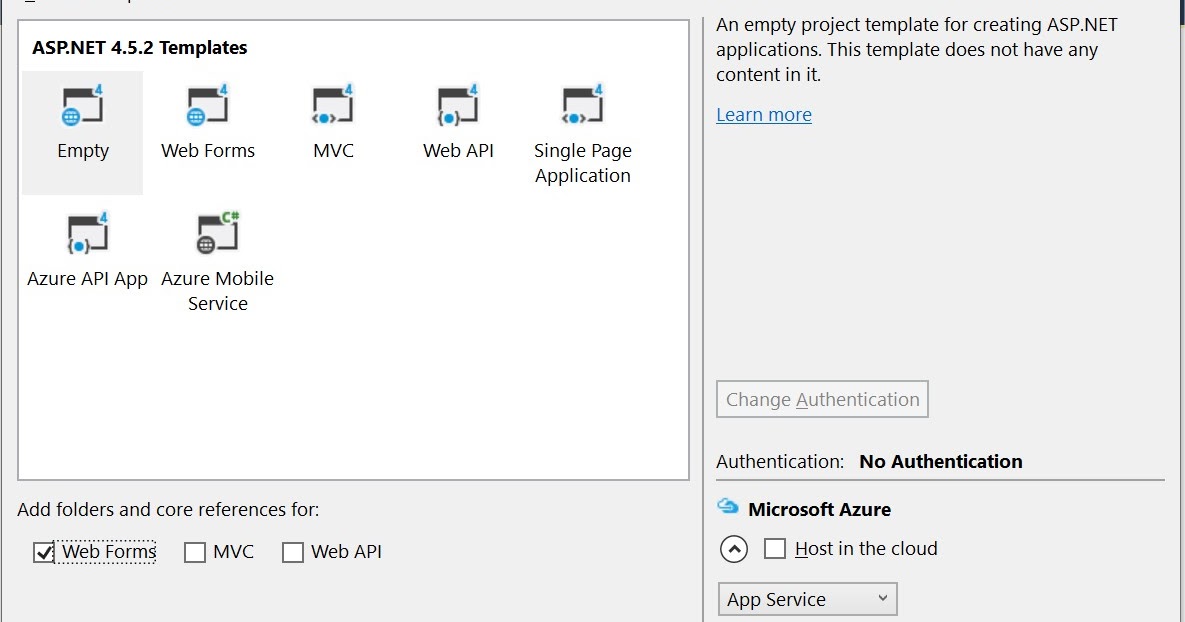Uncheck the Web Forms checkbox
1185x622 pixels.
tap(44, 552)
